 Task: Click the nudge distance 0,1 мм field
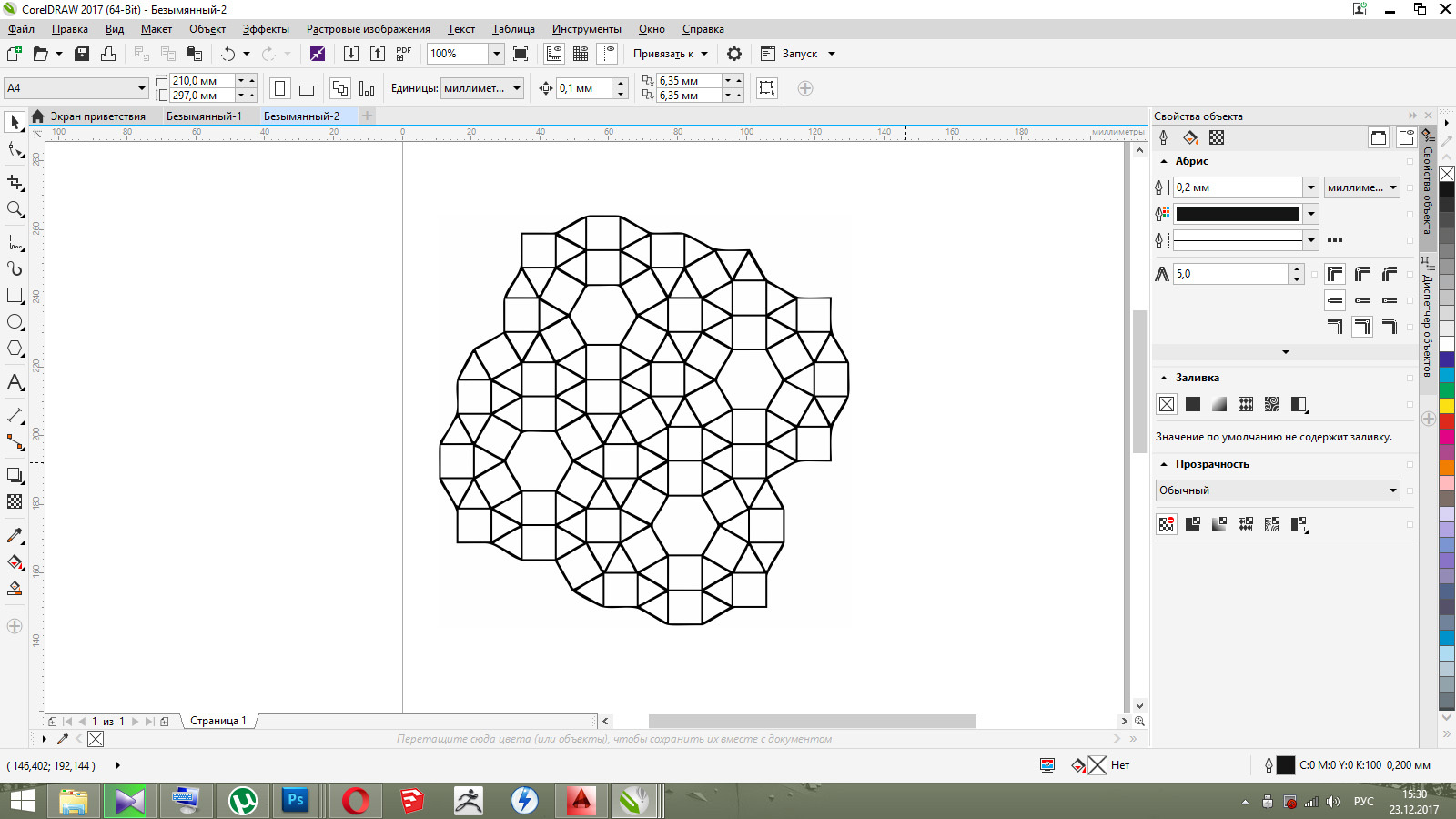tap(585, 88)
